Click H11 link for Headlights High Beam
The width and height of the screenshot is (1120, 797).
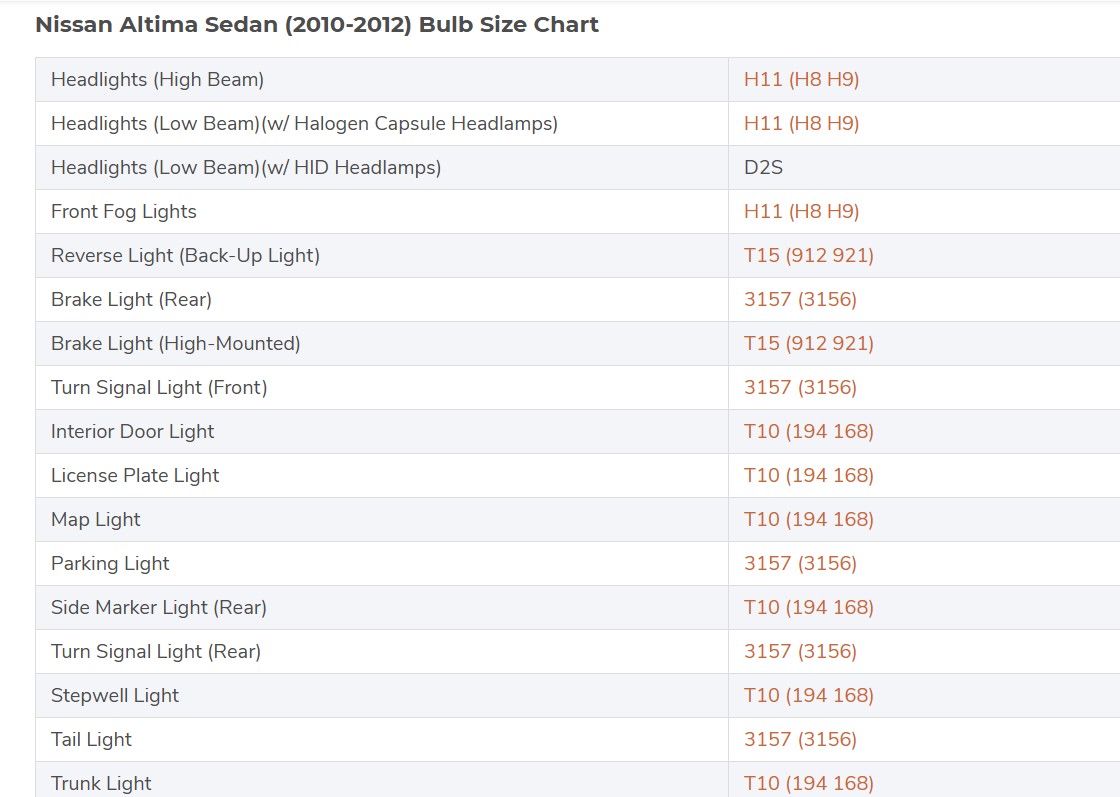point(801,80)
